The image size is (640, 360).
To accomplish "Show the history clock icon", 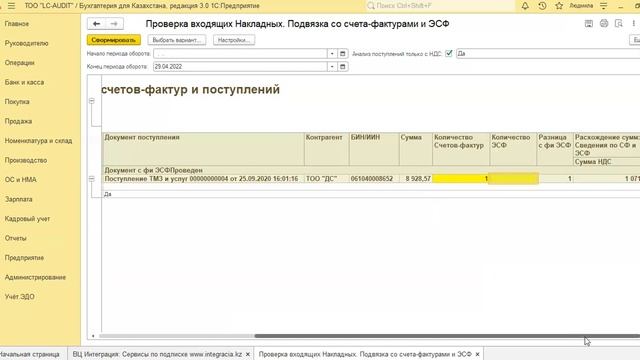I will pos(542,6).
